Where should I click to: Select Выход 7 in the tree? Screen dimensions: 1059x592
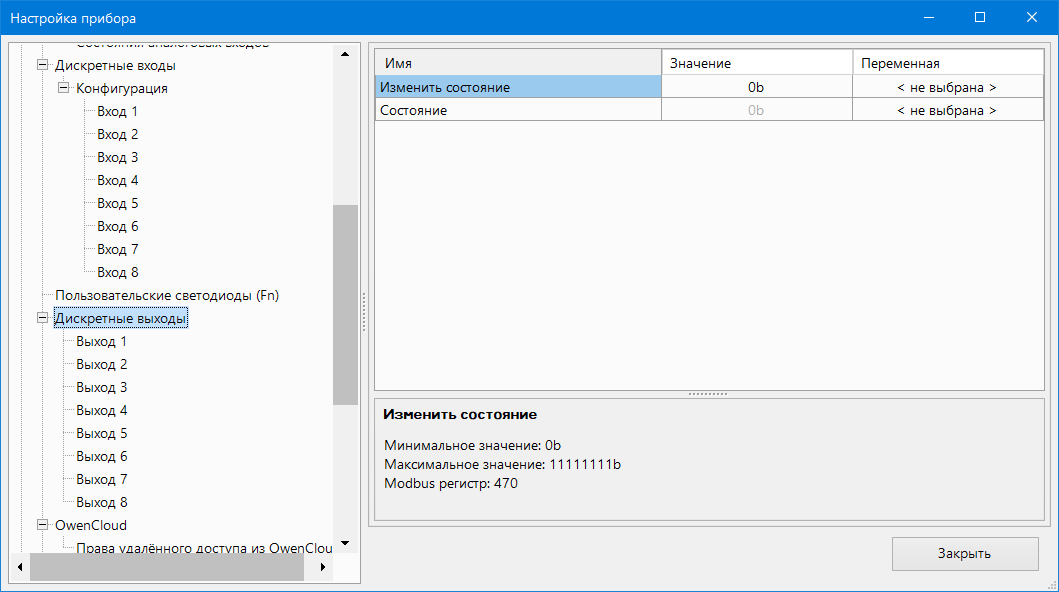point(101,479)
